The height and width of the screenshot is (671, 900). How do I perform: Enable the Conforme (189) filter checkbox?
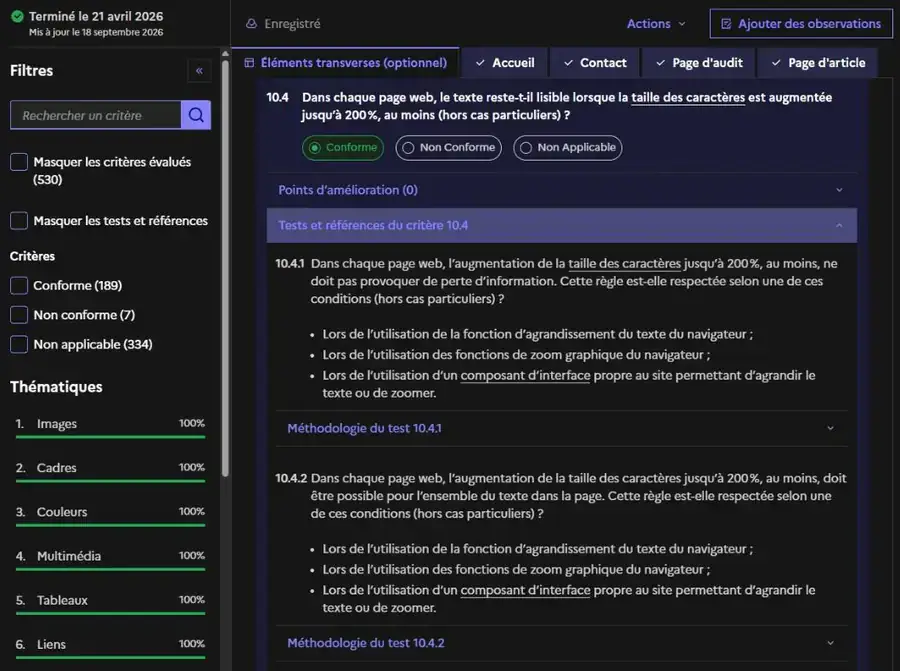[19, 285]
